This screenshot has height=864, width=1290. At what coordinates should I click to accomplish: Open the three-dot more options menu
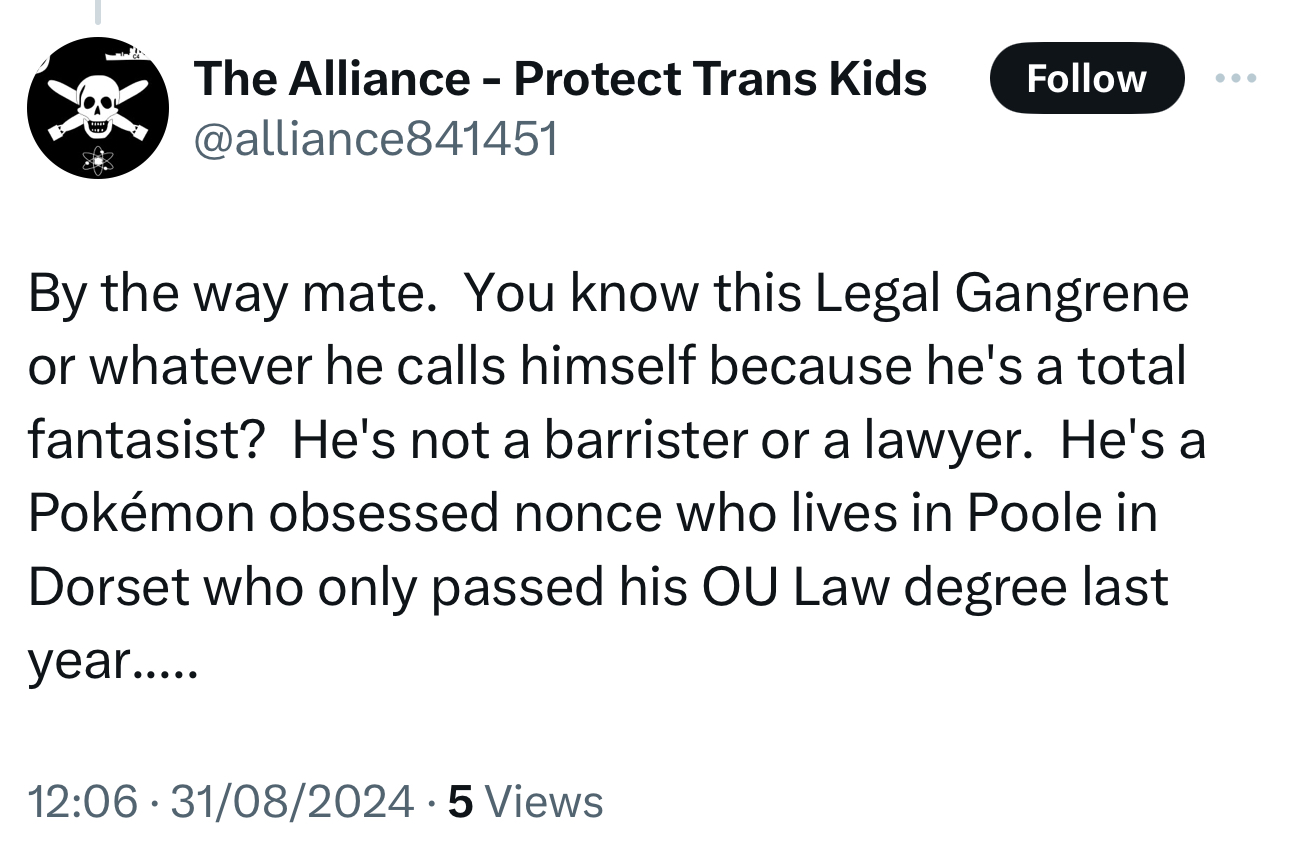[x=1235, y=78]
